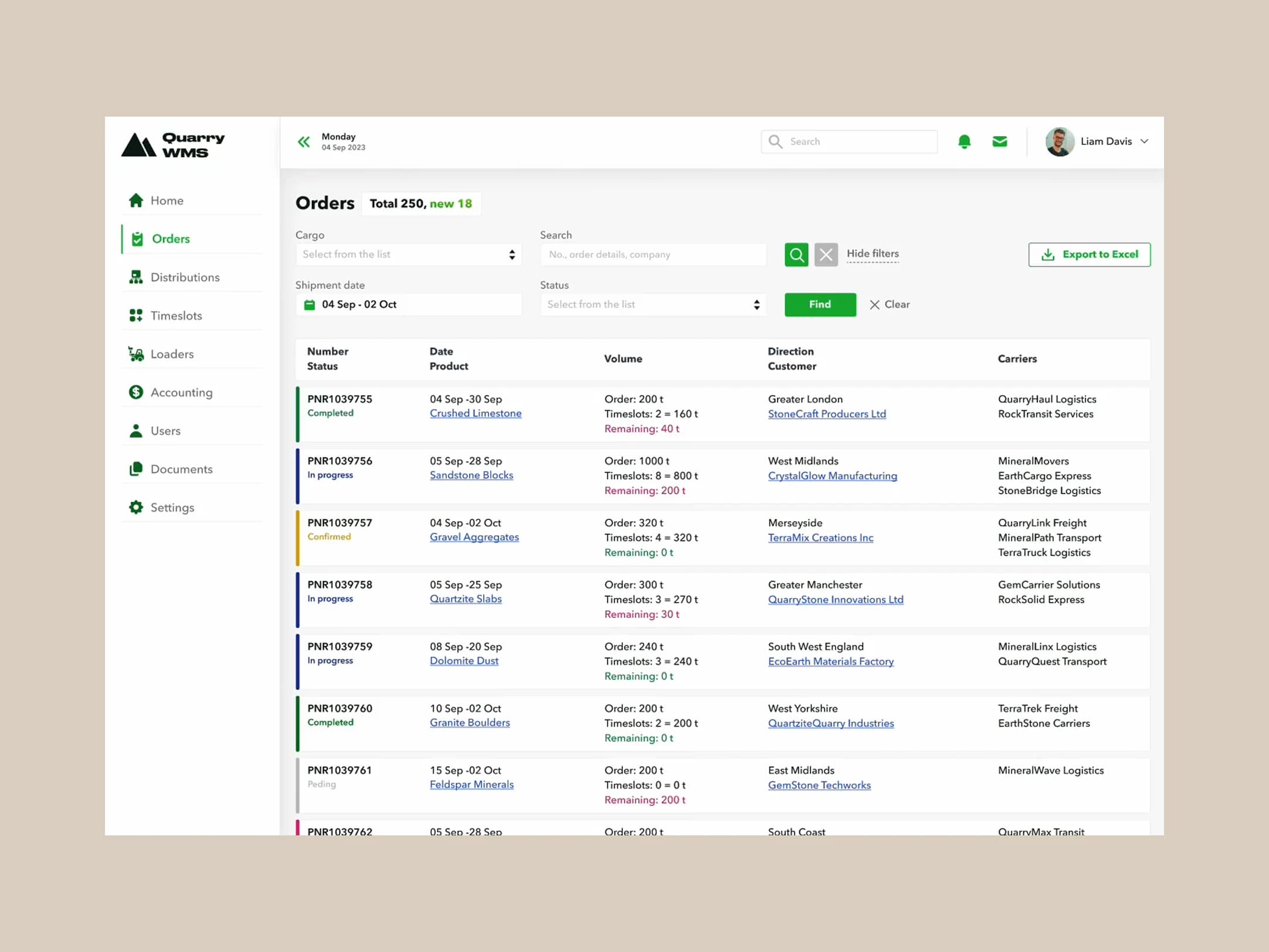Open Settings from the sidebar label
This screenshot has height=952, width=1269.
coord(172,508)
